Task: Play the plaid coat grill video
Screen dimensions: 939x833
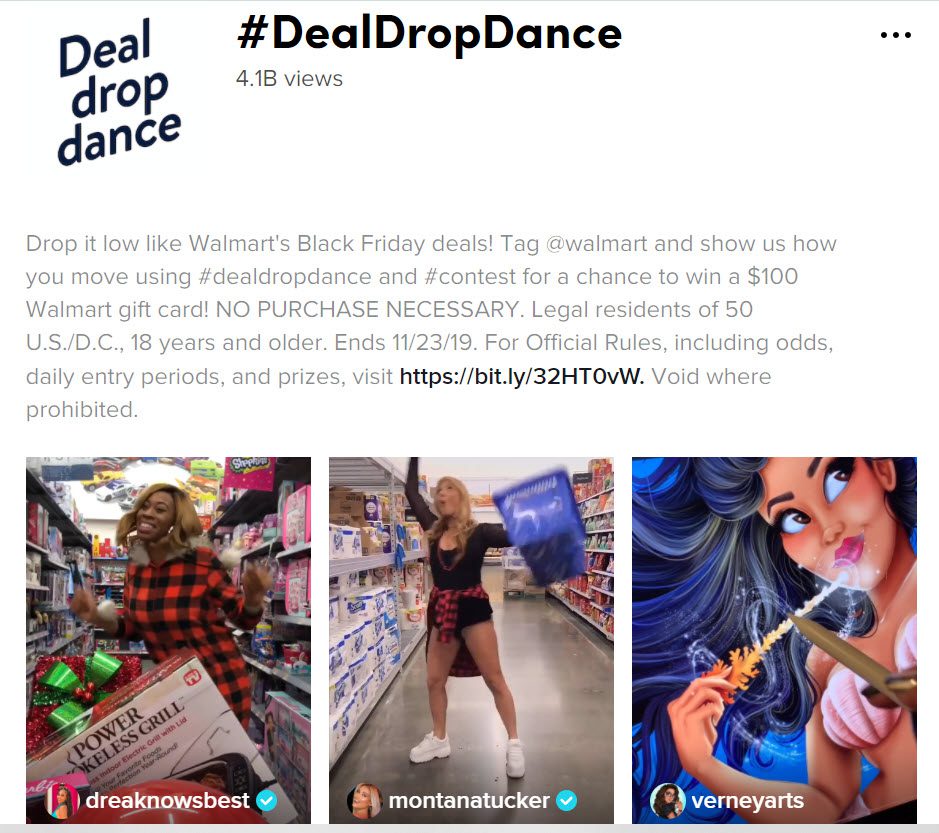Action: tap(168, 640)
